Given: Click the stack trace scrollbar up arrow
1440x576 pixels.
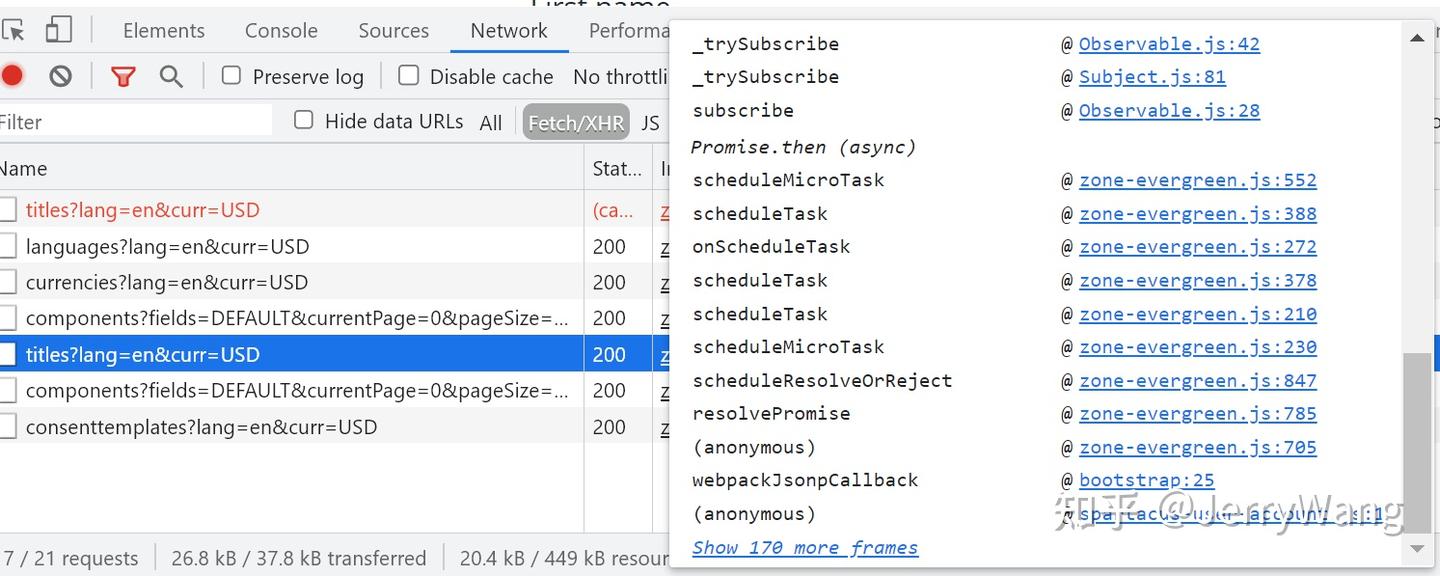Looking at the screenshot, I should [1417, 38].
